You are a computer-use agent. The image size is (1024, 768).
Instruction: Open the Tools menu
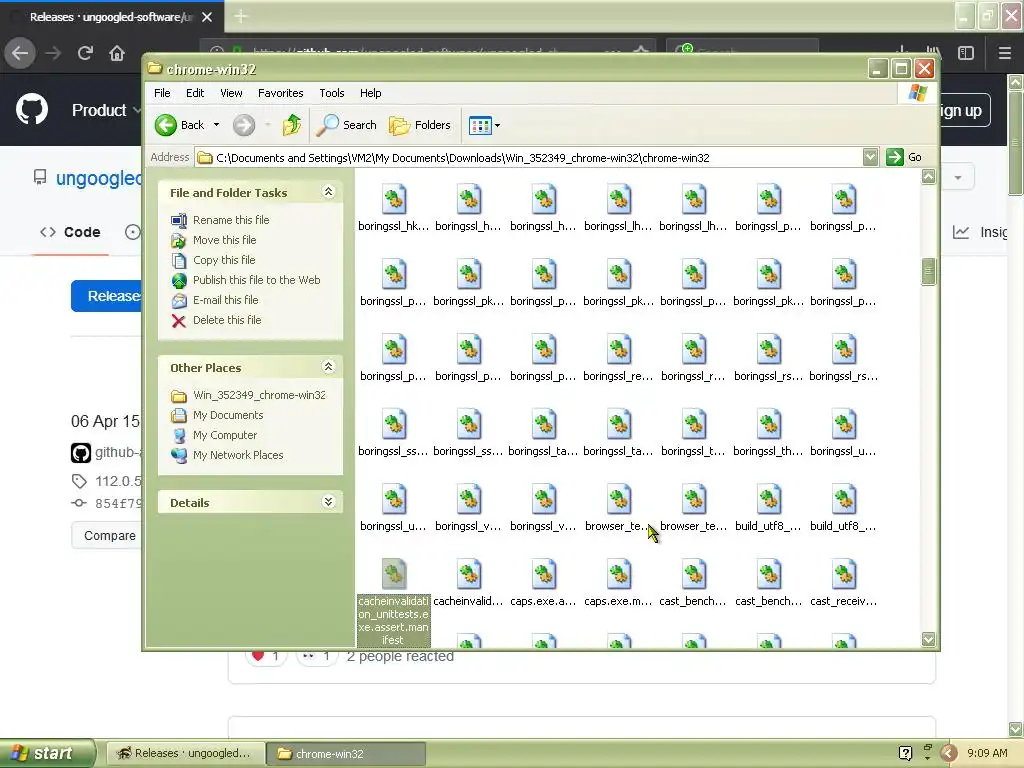click(x=332, y=93)
